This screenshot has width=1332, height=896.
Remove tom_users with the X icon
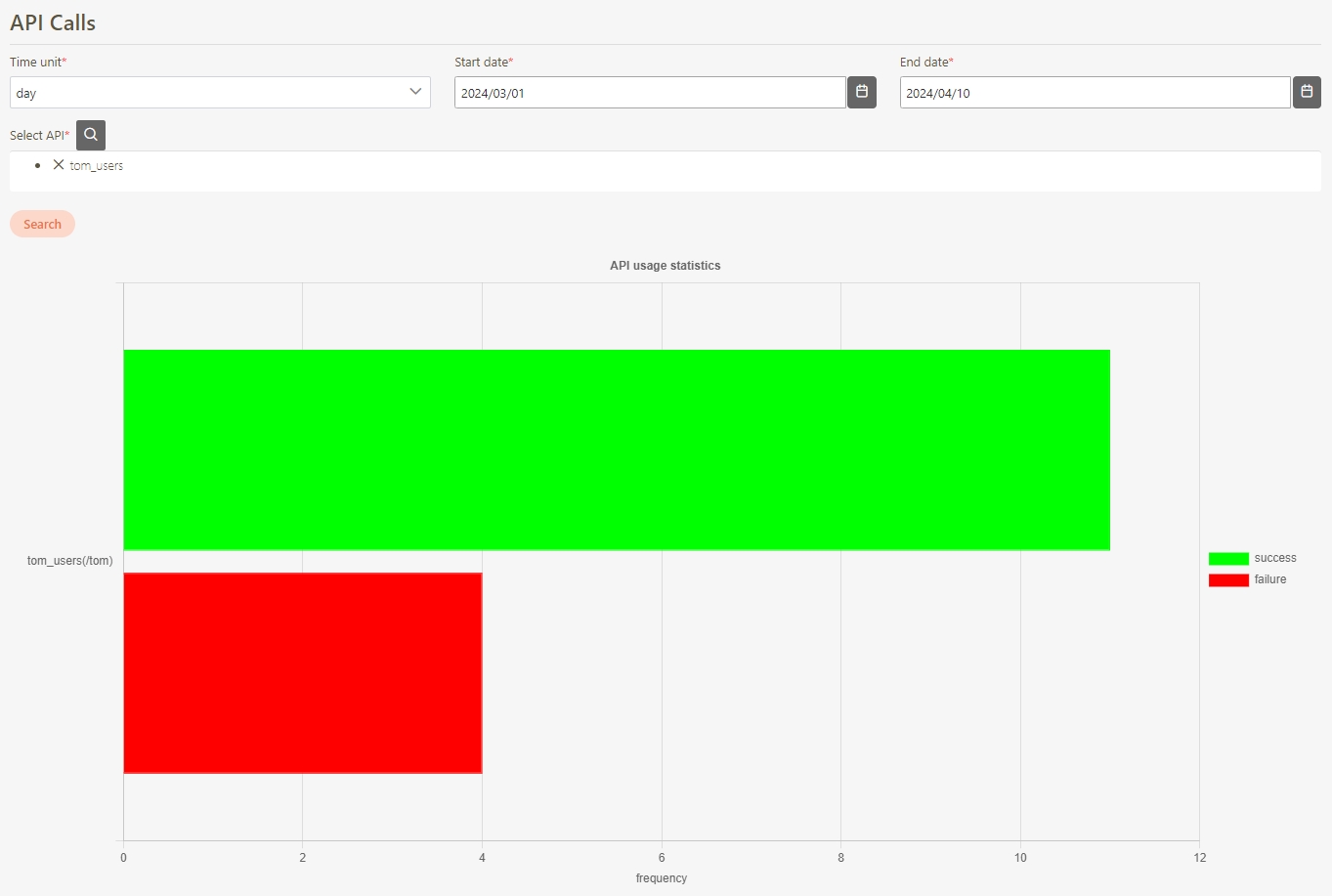point(59,165)
